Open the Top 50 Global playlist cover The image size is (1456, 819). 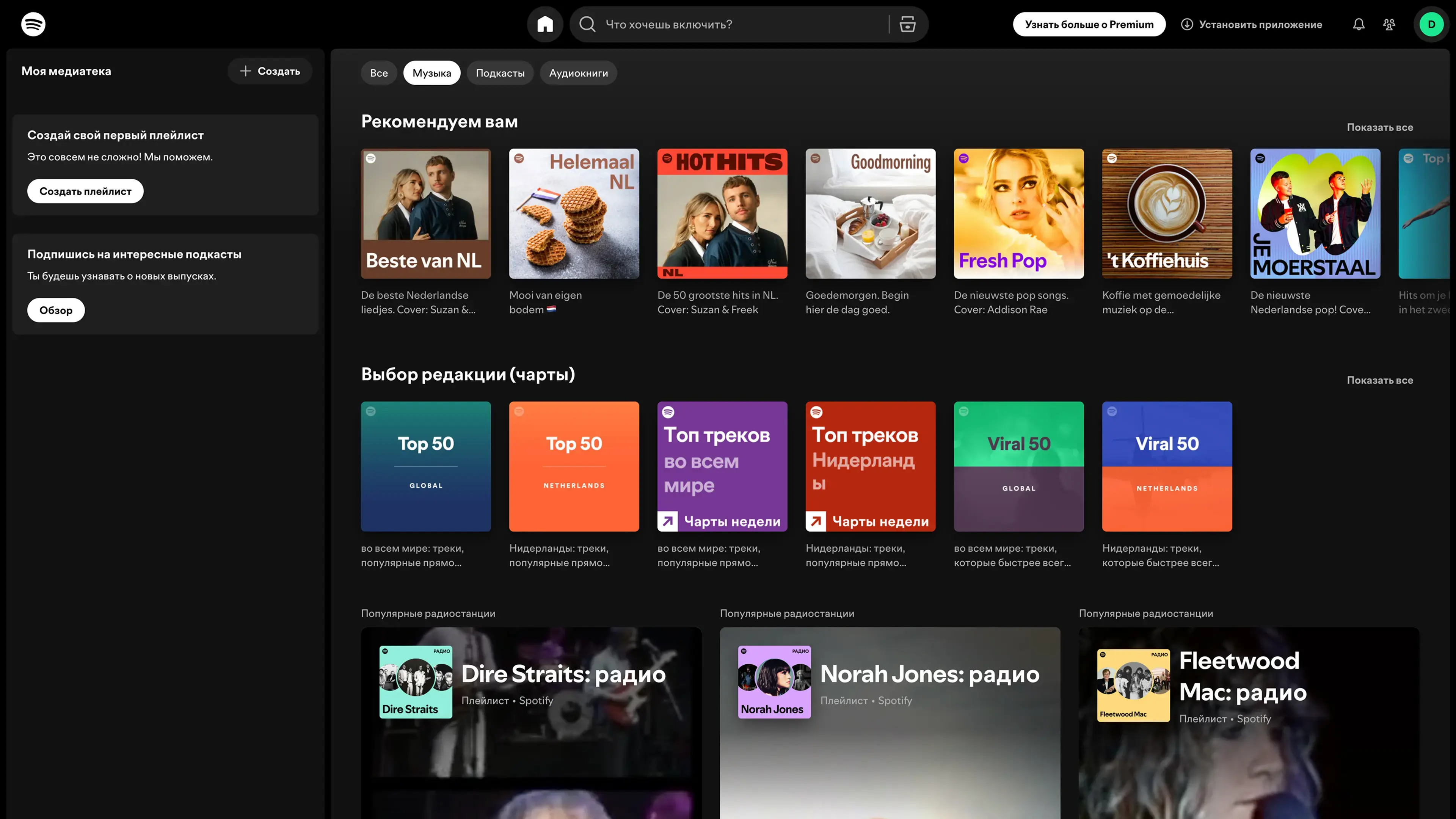425,466
